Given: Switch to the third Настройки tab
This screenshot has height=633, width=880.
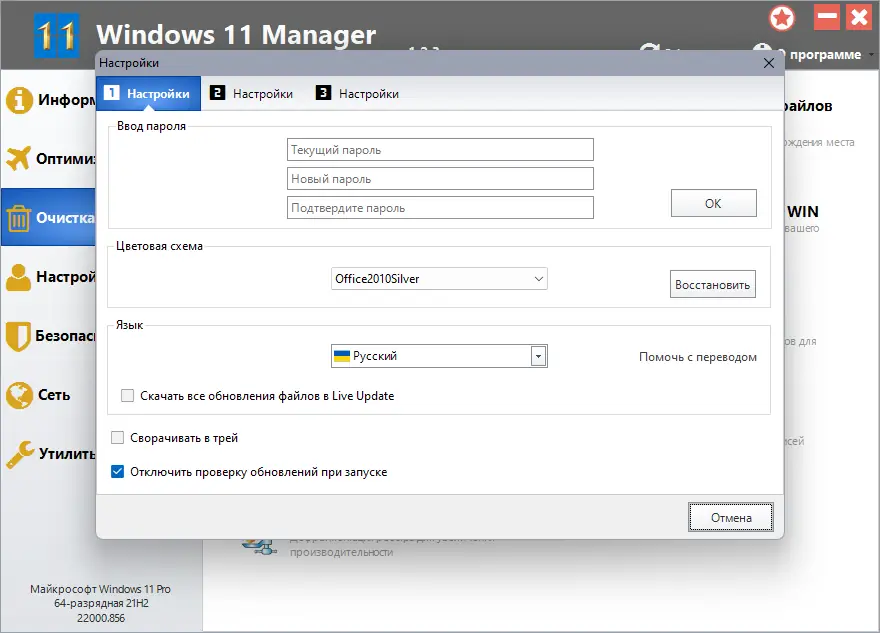Looking at the screenshot, I should point(358,93).
